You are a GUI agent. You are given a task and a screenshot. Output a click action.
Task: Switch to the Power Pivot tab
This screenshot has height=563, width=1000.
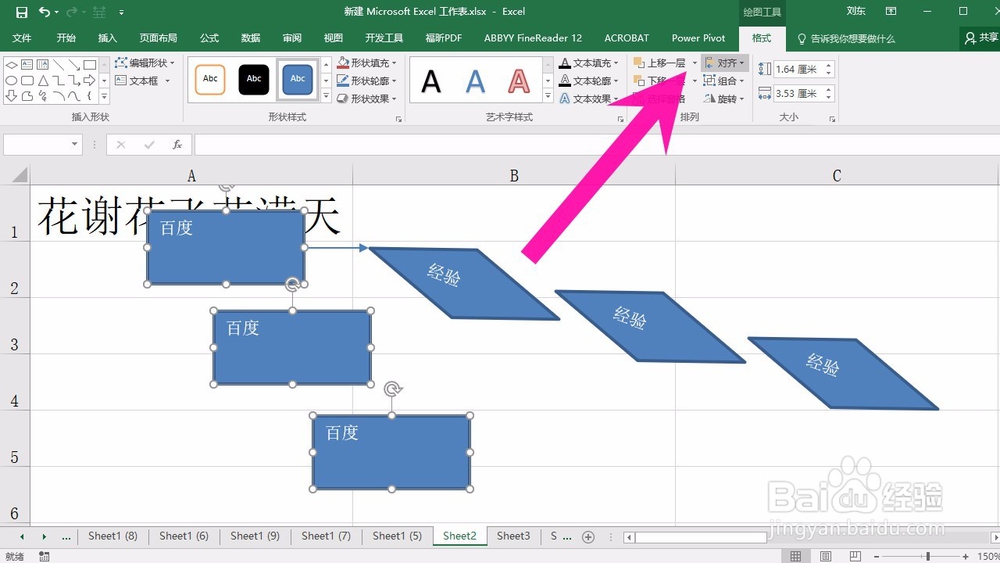pos(698,38)
